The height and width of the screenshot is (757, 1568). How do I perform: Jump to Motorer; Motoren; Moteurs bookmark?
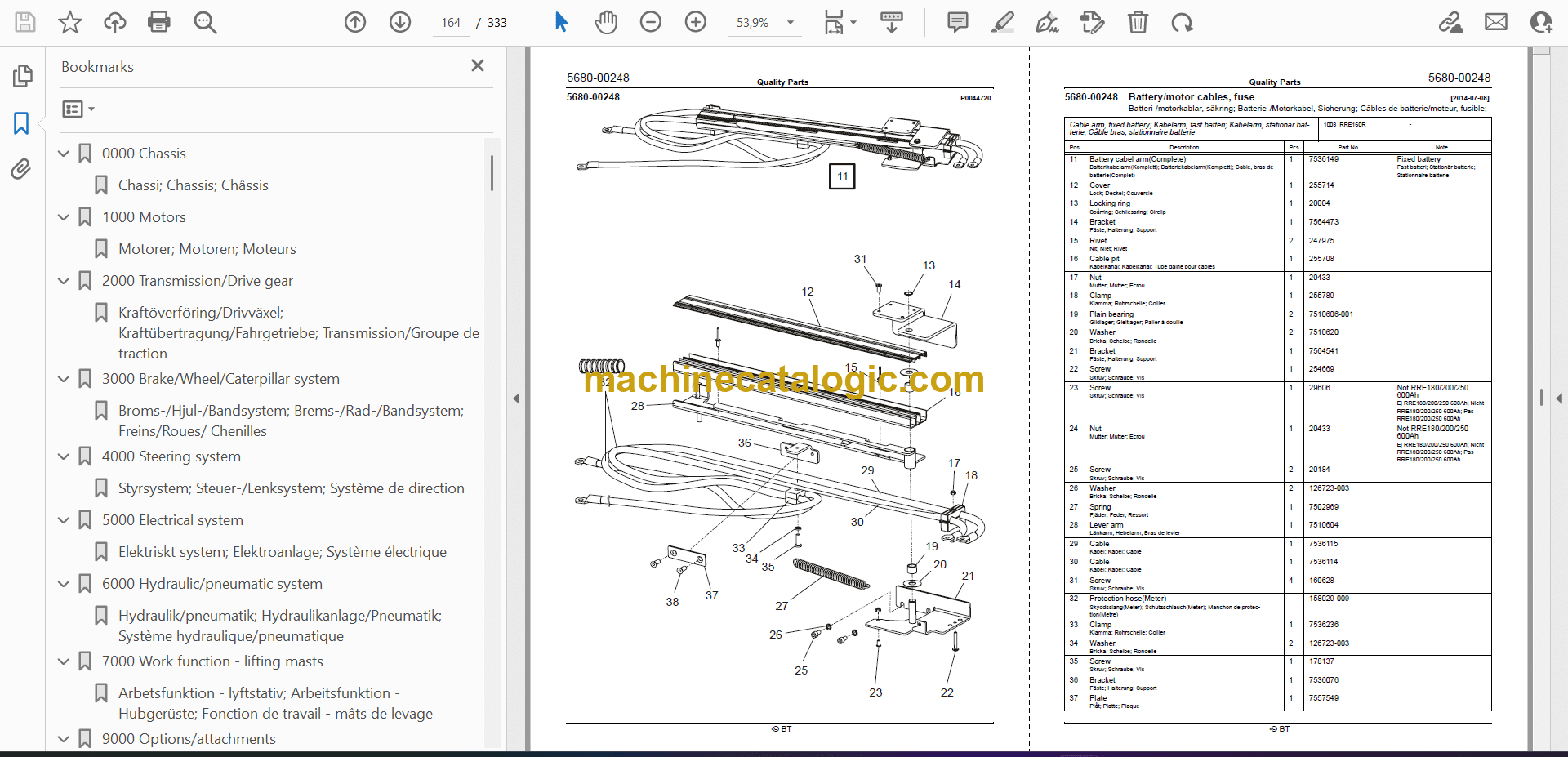click(x=207, y=249)
